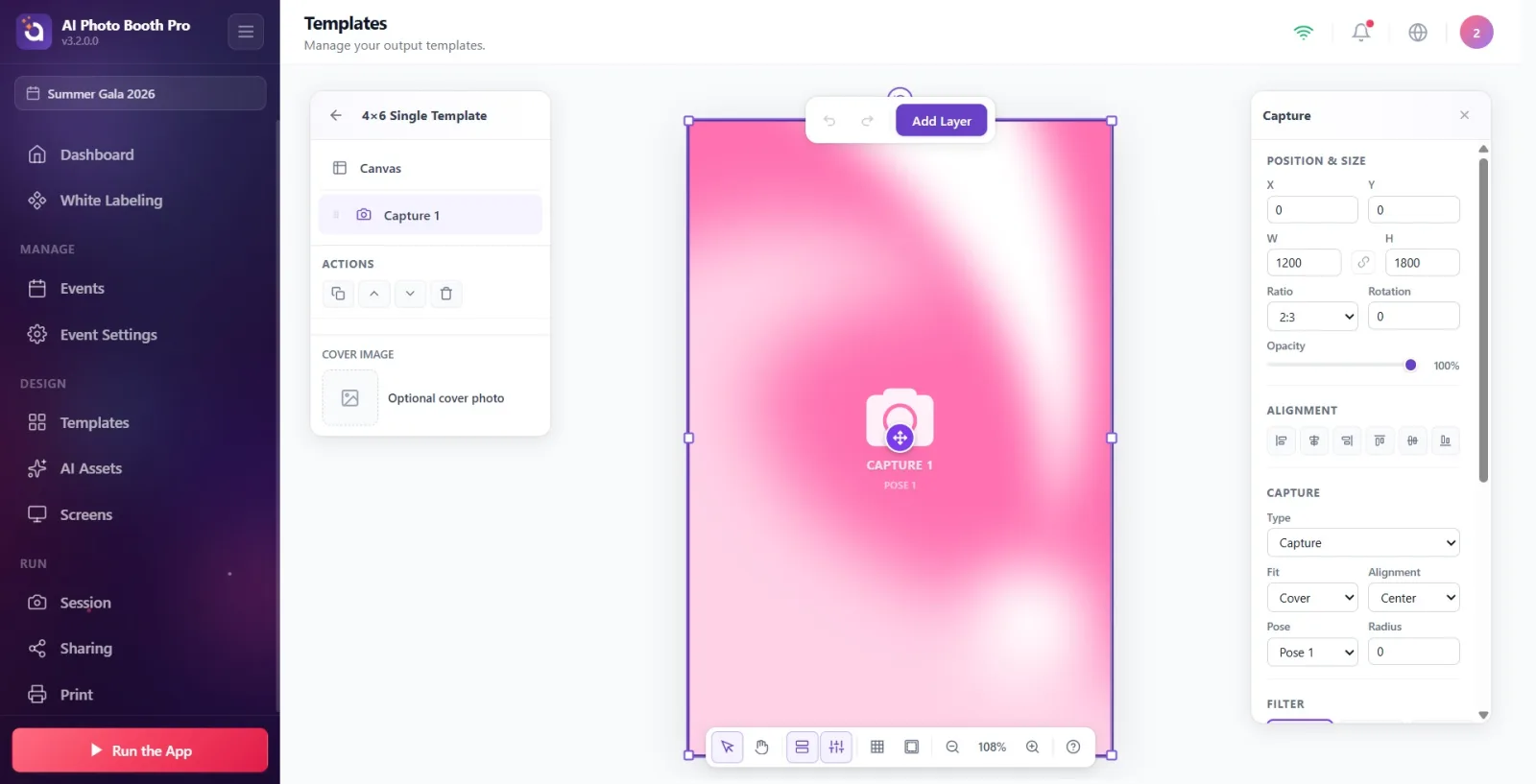The height and width of the screenshot is (784, 1536).
Task: Click the Opacity slider handle
Action: [1410, 365]
